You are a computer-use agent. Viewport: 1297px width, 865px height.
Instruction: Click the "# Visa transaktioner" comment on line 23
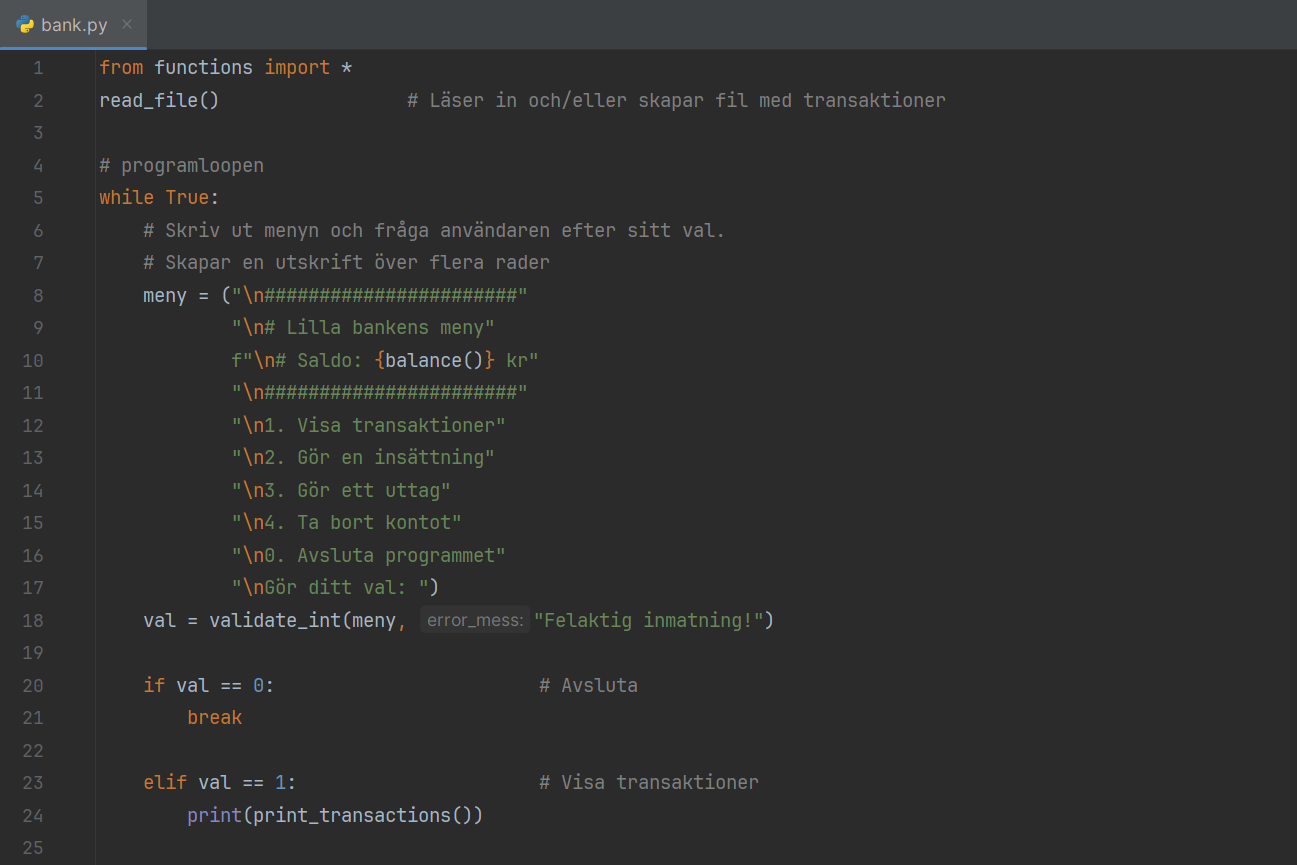pyautogui.click(x=648, y=783)
